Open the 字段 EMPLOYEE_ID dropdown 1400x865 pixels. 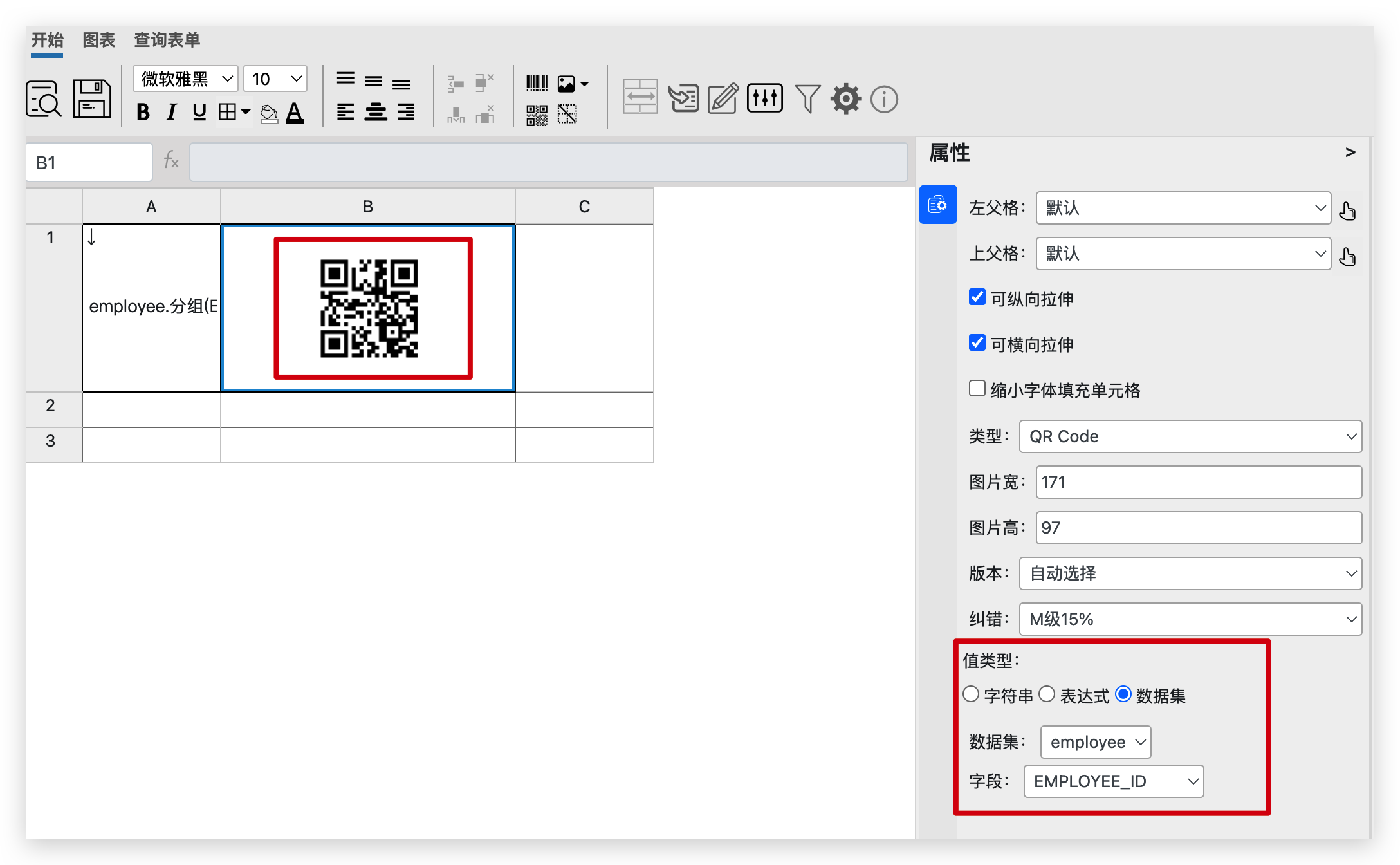coord(1114,781)
